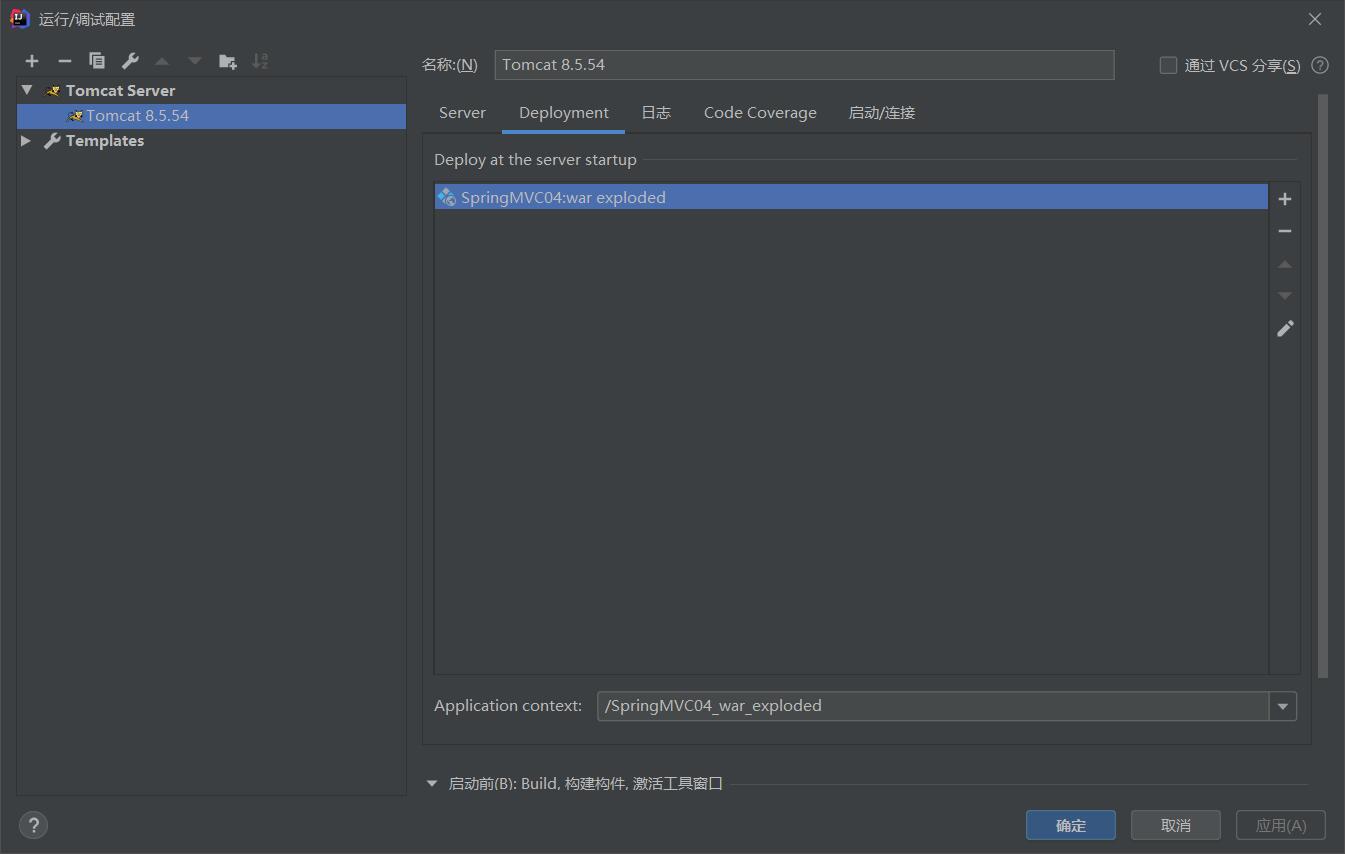Edit artifact with the pencil icon
The height and width of the screenshot is (854, 1345).
pyautogui.click(x=1285, y=328)
